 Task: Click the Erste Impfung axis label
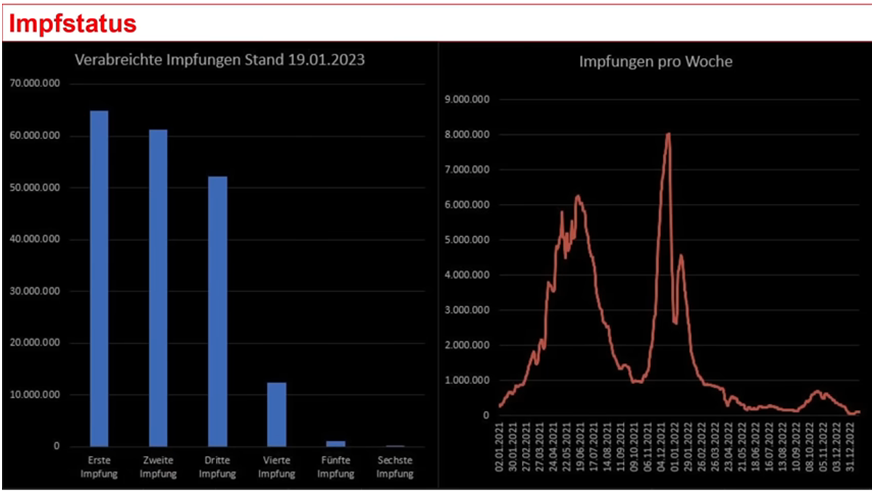[x=99, y=465]
